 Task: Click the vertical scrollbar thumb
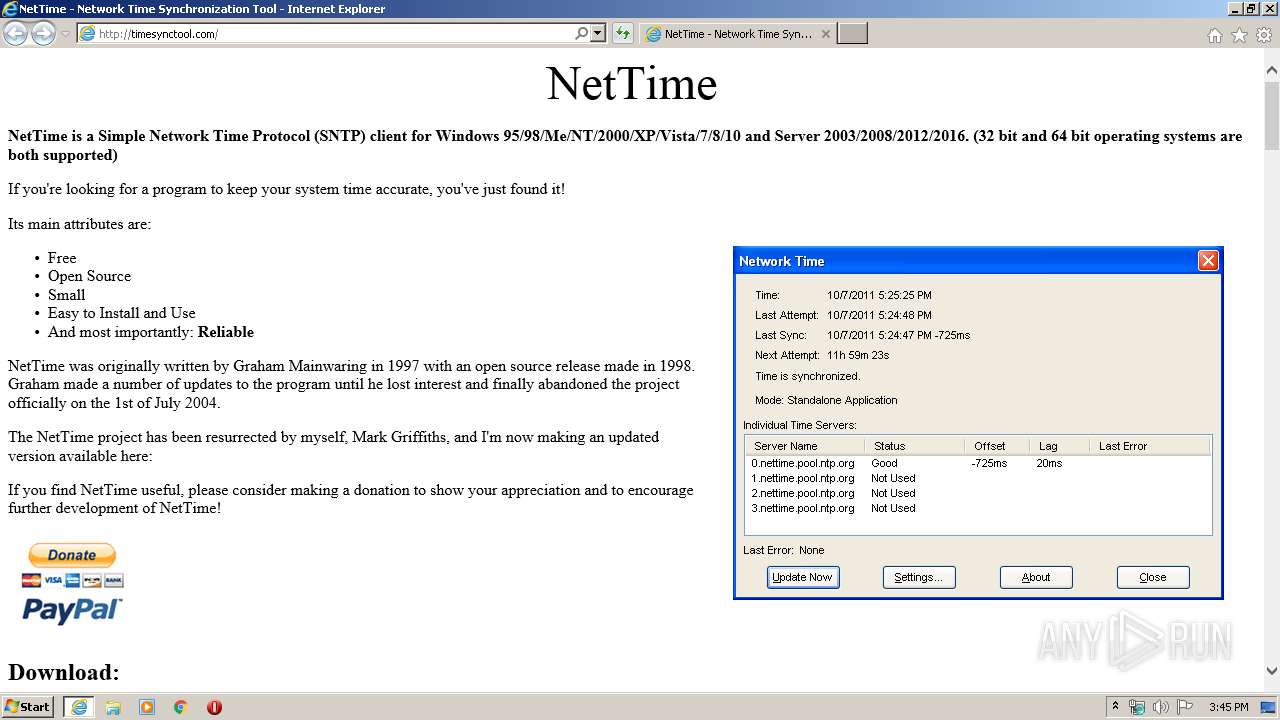click(x=1271, y=116)
